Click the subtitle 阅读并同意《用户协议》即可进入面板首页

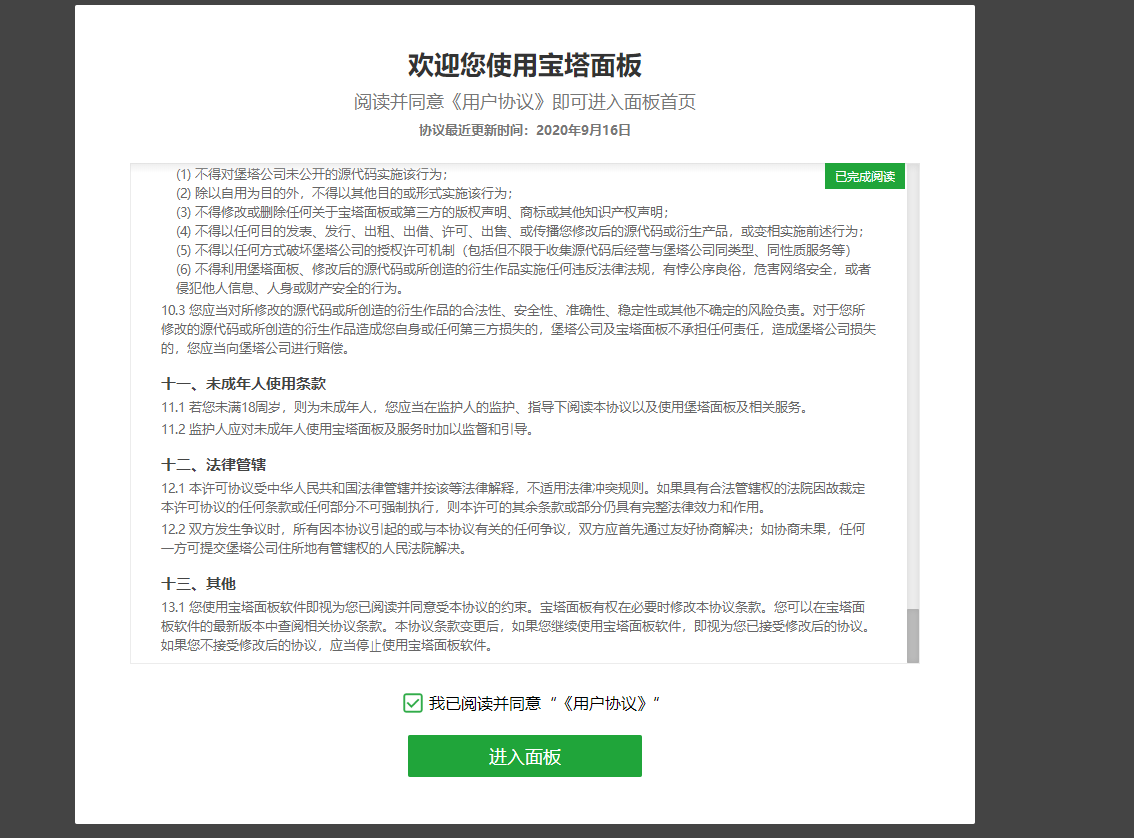coord(524,102)
